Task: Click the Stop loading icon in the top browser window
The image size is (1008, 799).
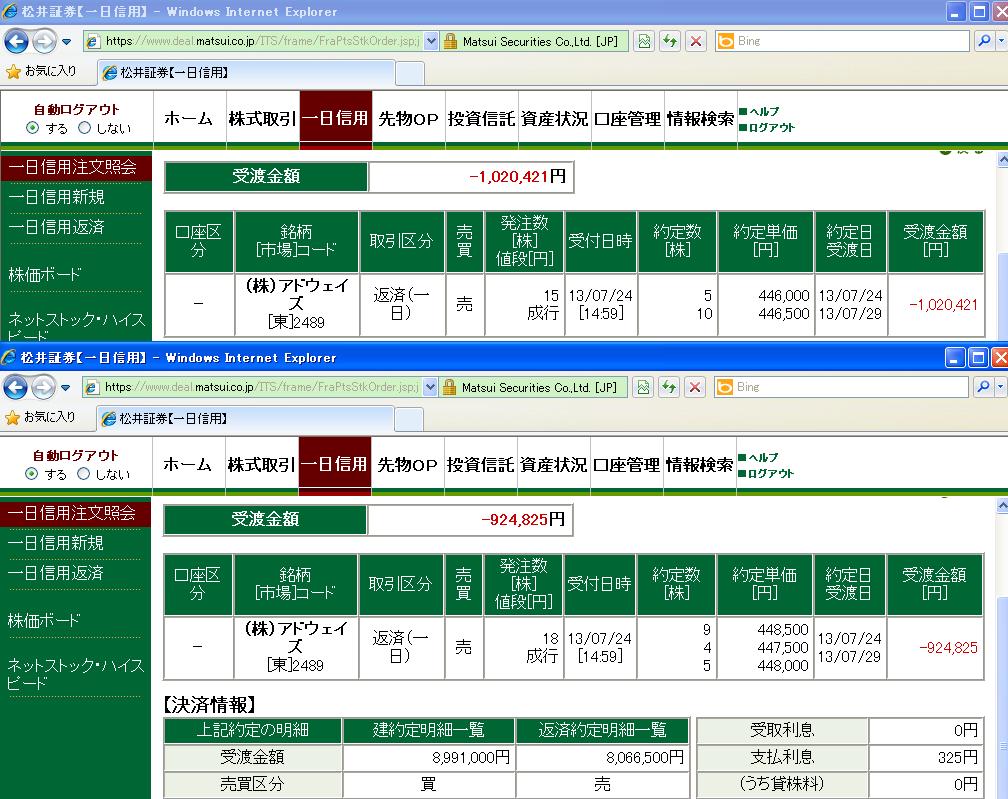Action: click(696, 41)
